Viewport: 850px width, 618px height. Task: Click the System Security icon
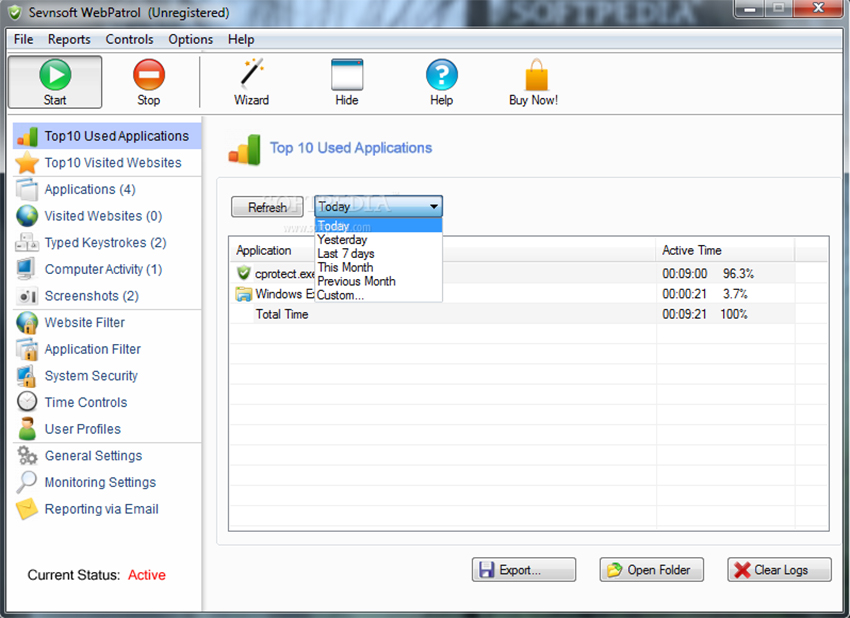[27, 376]
